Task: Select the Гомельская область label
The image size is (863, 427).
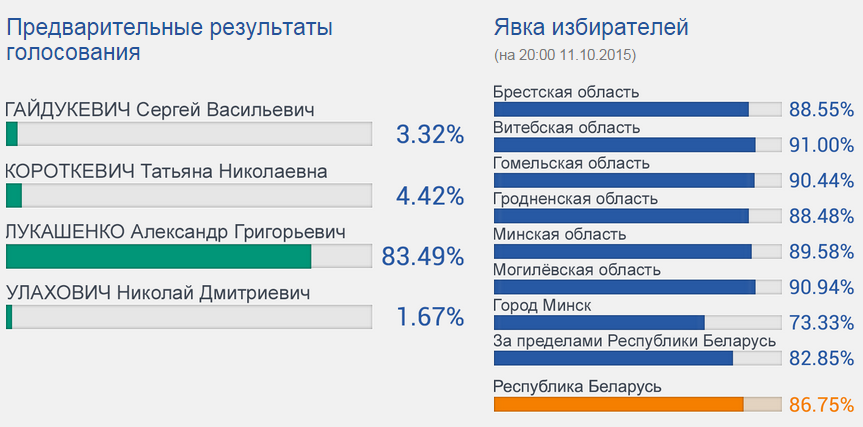Action: (x=571, y=163)
